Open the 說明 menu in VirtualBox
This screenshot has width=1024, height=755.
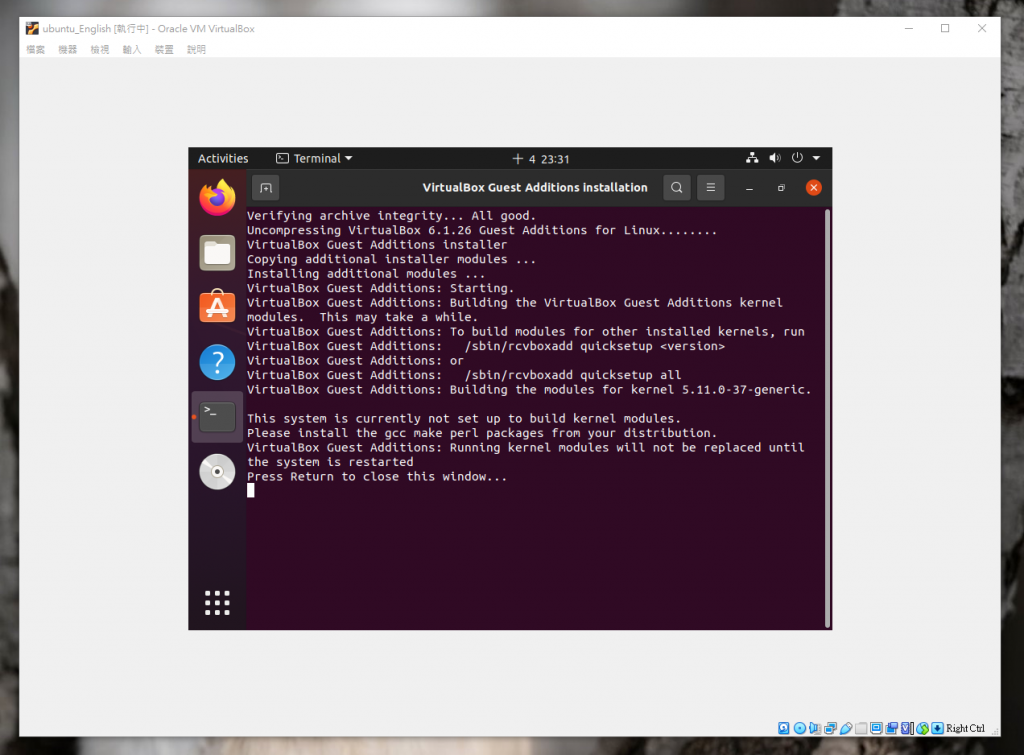tap(197, 50)
